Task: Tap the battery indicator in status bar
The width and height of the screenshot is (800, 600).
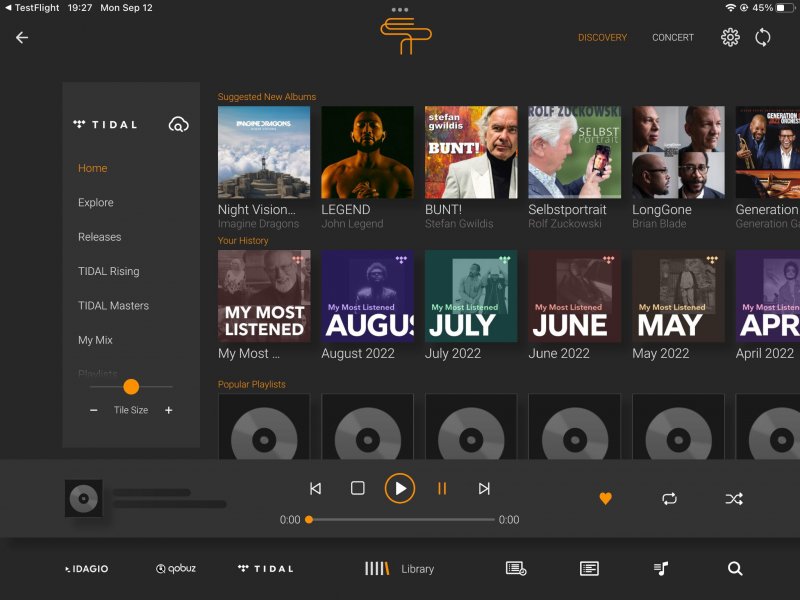Action: point(785,8)
